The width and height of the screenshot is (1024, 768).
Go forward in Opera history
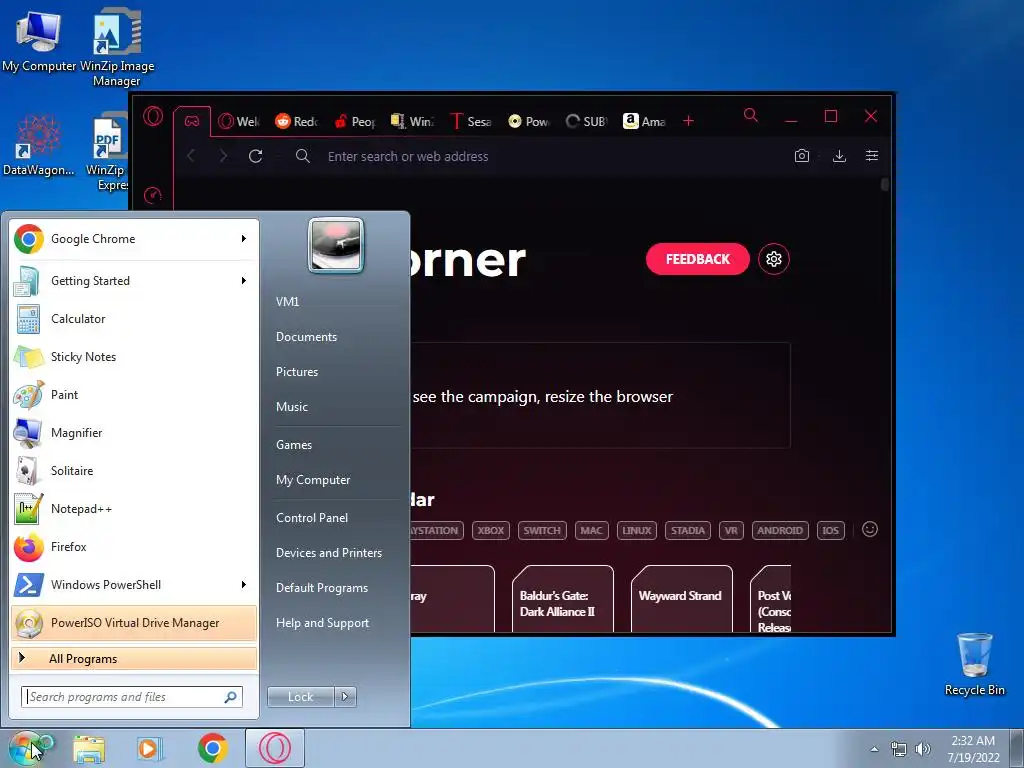click(223, 156)
